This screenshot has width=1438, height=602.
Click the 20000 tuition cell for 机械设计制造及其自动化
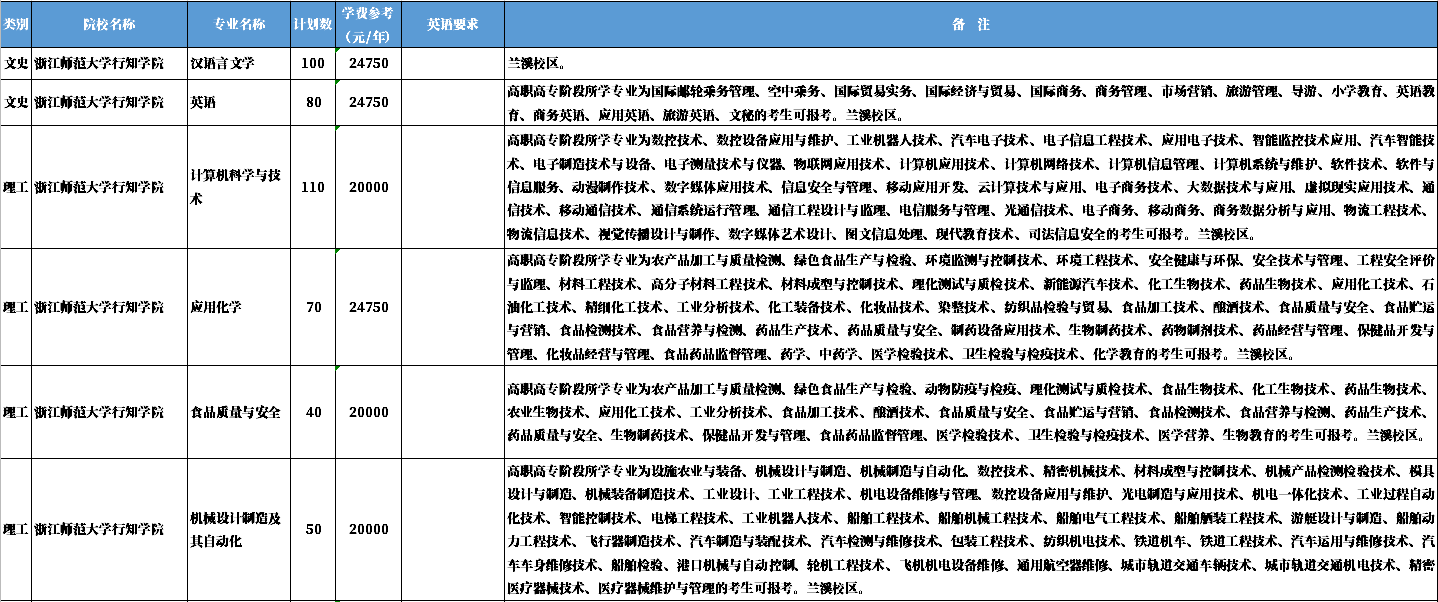[369, 529]
